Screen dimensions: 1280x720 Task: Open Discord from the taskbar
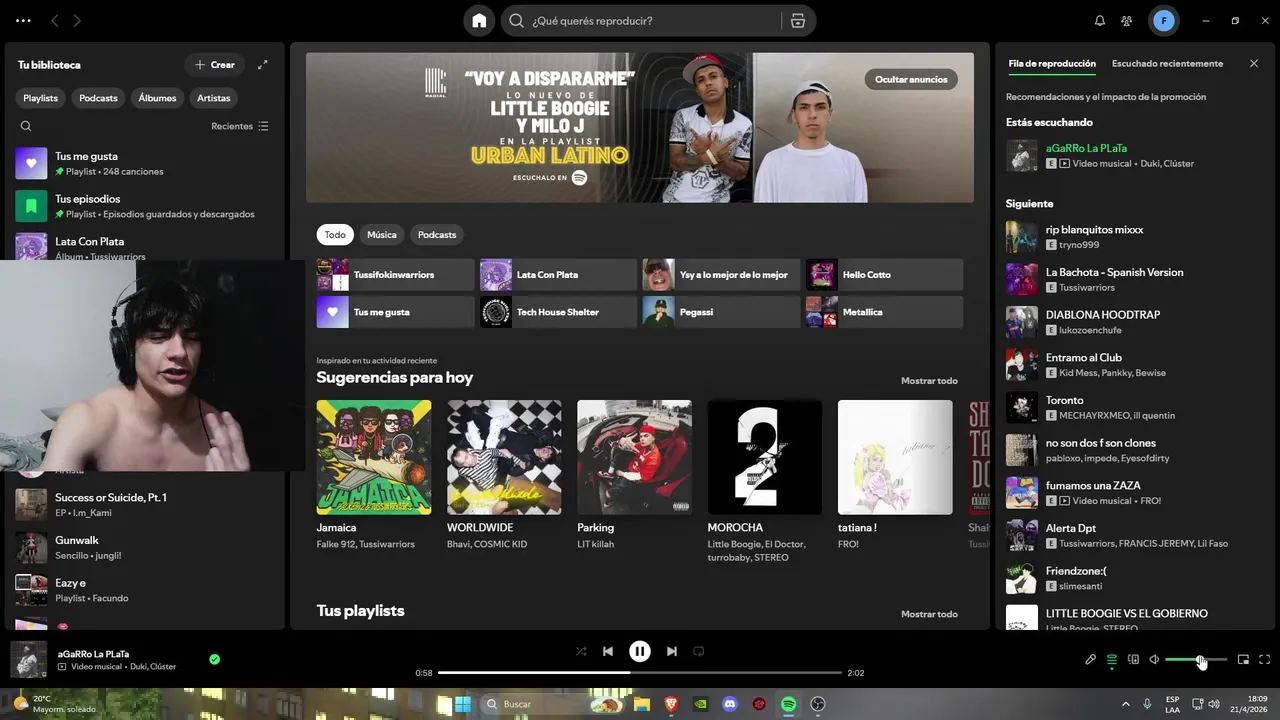coord(730,704)
